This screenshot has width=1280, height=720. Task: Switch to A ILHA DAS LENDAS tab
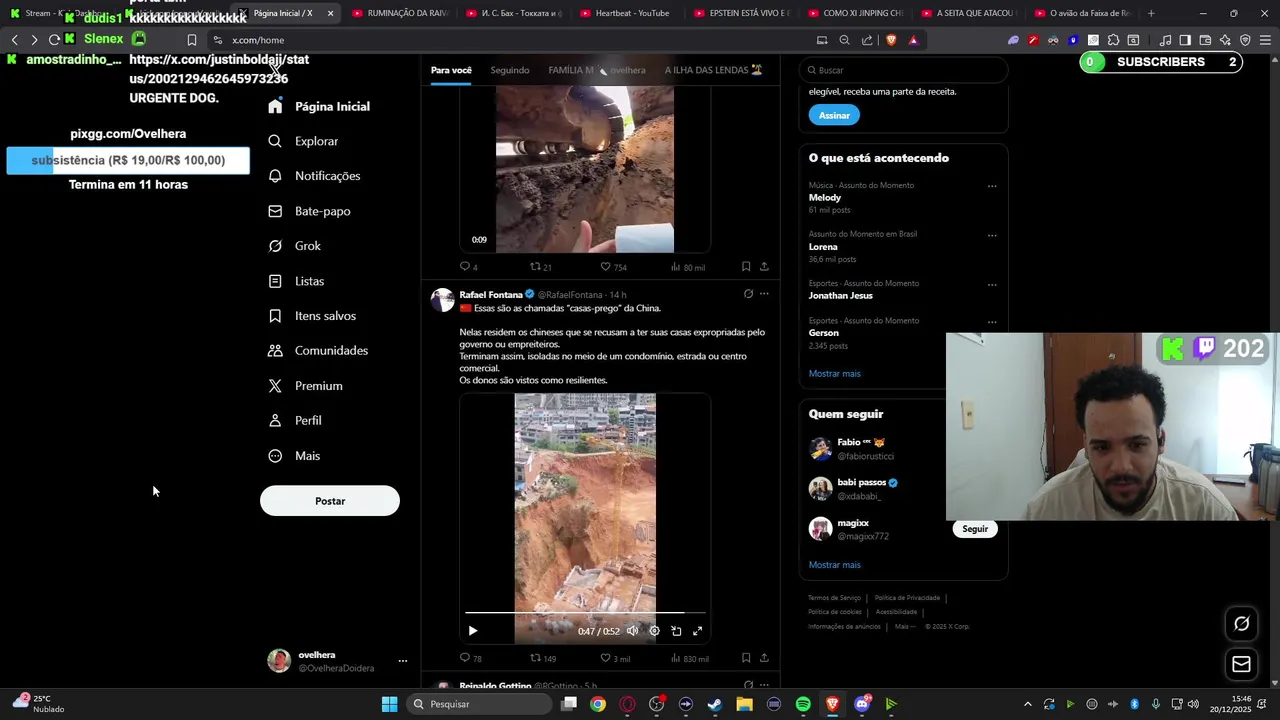pos(714,70)
